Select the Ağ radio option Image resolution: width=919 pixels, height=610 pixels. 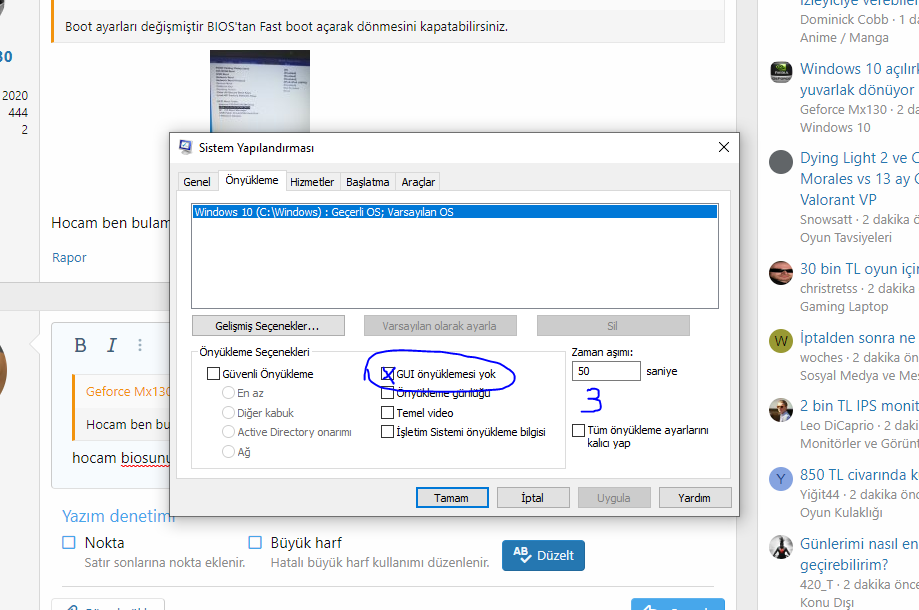(x=229, y=452)
